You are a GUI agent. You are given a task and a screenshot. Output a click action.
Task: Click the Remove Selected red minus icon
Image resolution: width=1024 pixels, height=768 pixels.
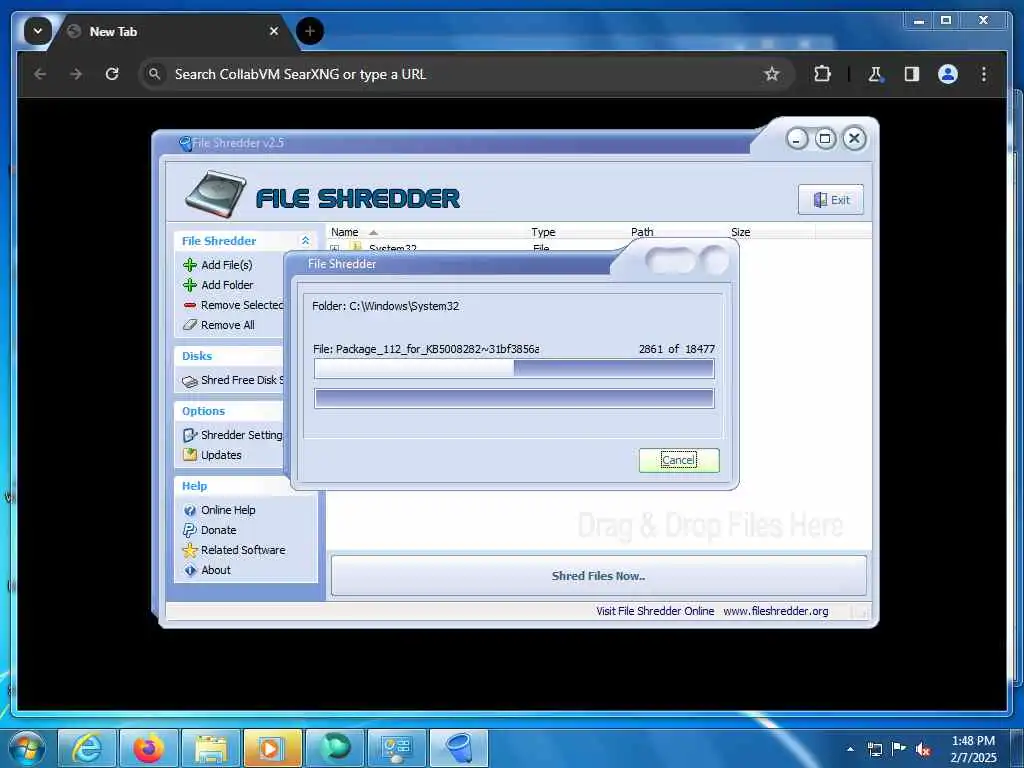(190, 305)
